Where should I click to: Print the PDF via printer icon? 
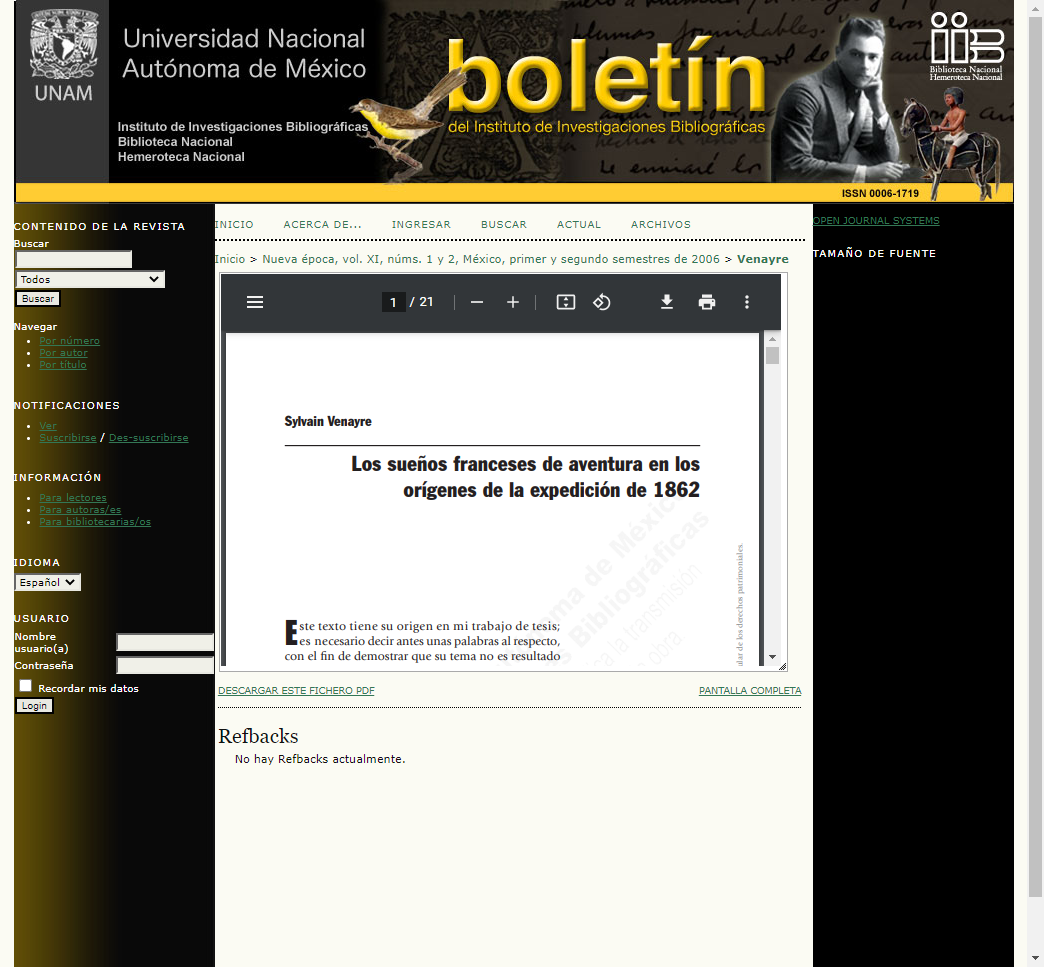[706, 302]
